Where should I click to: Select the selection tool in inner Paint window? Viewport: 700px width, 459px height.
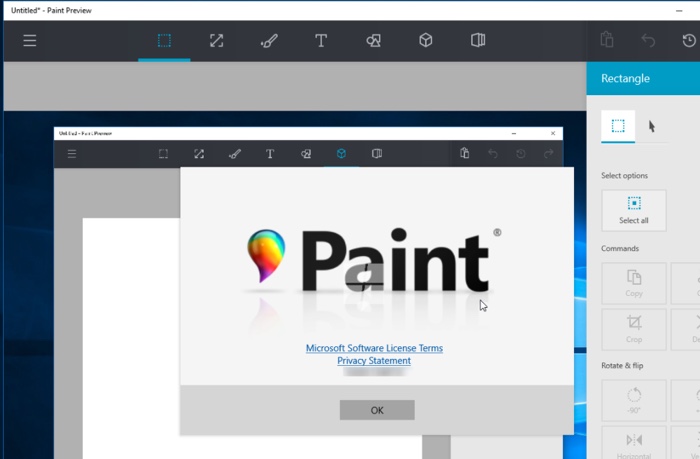pyautogui.click(x=163, y=154)
